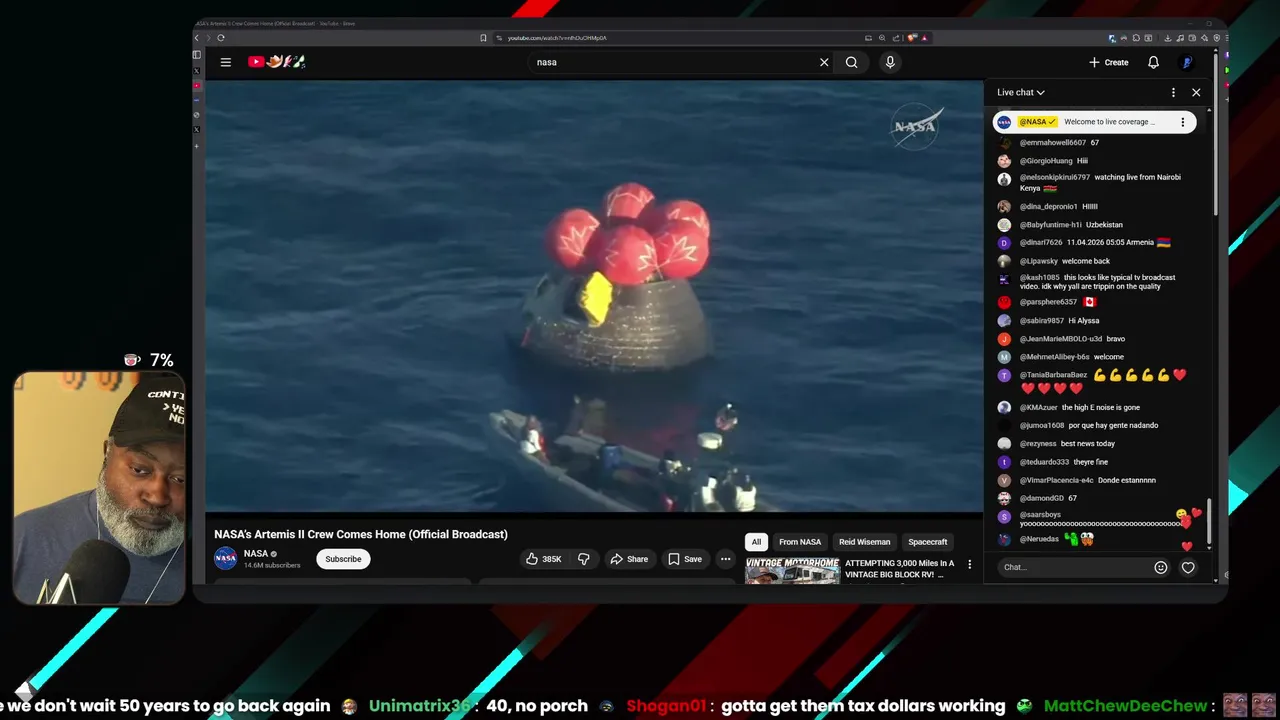Share the video

(x=629, y=559)
